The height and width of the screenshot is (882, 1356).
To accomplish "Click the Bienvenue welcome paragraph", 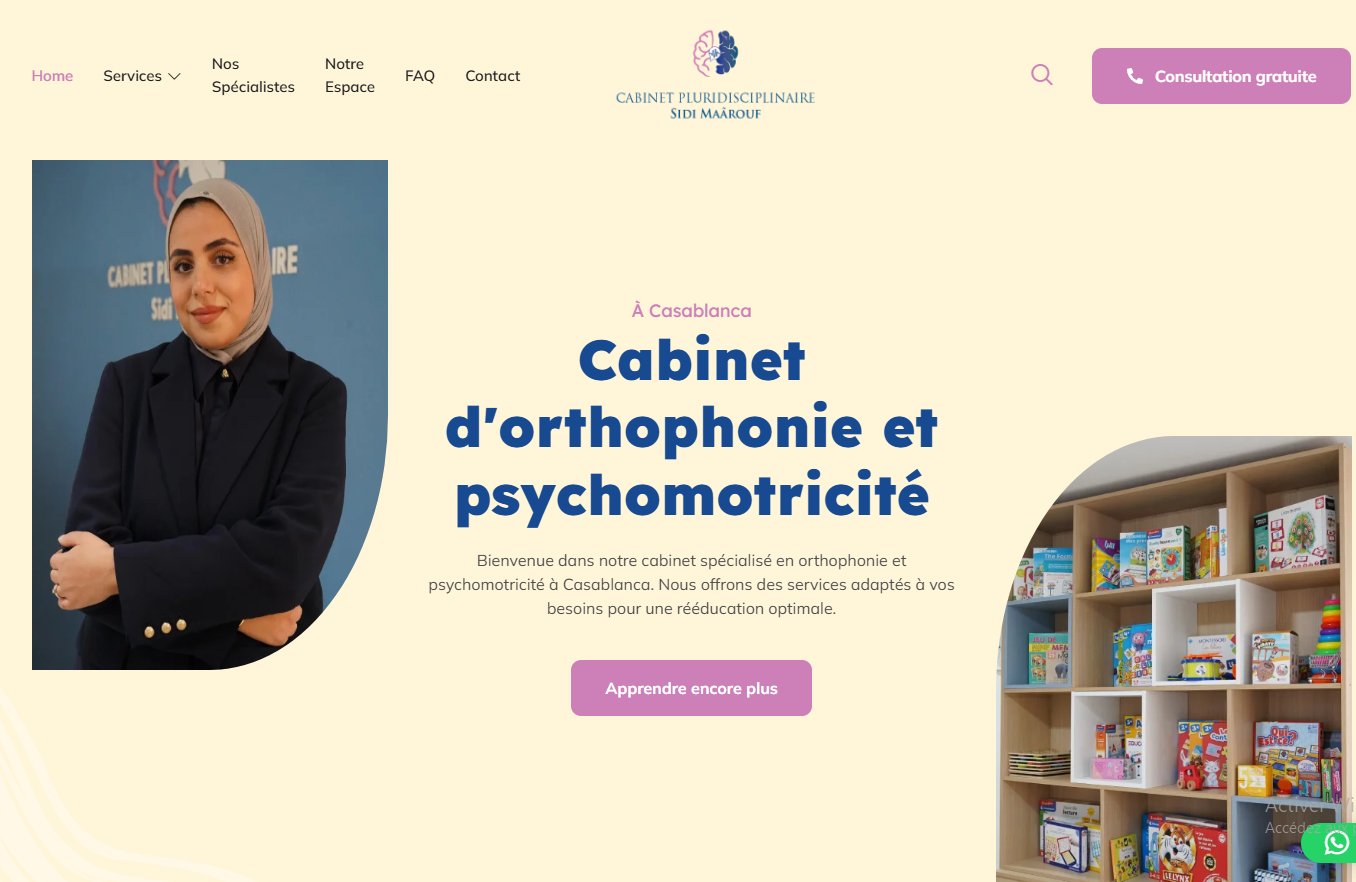I will tap(691, 584).
